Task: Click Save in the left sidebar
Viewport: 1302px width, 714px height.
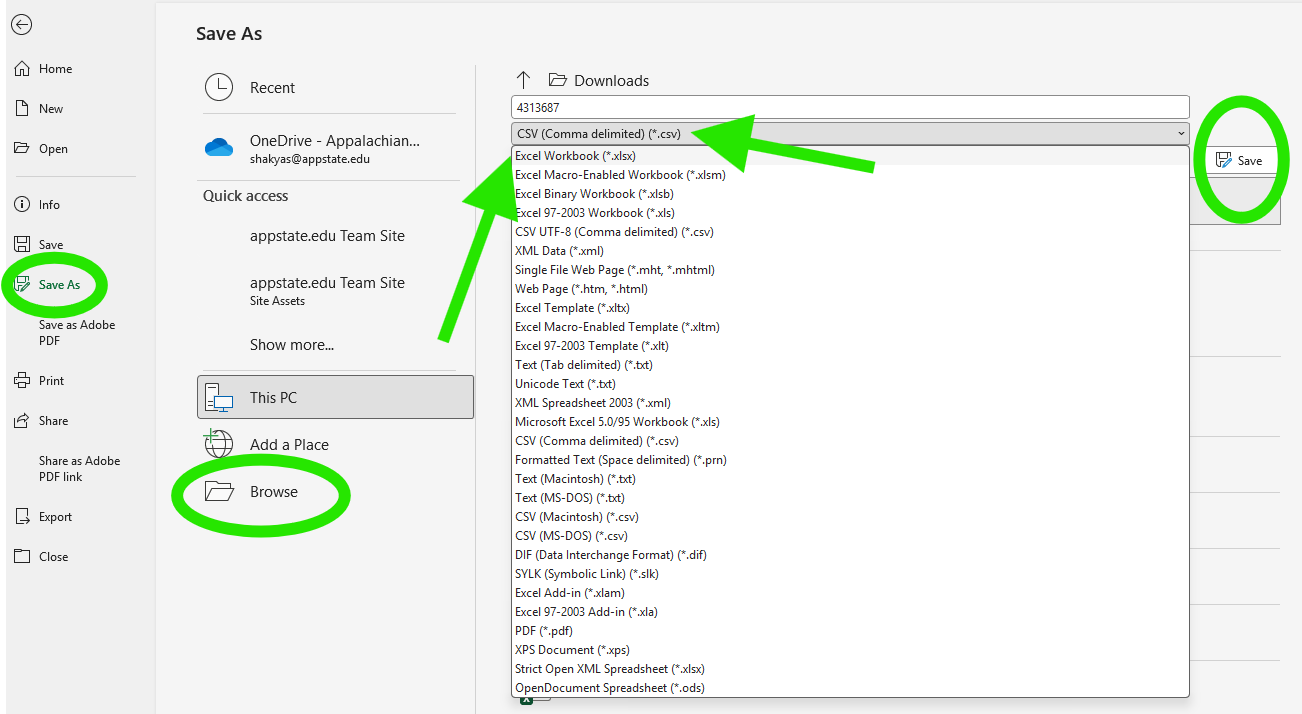Action: (50, 245)
